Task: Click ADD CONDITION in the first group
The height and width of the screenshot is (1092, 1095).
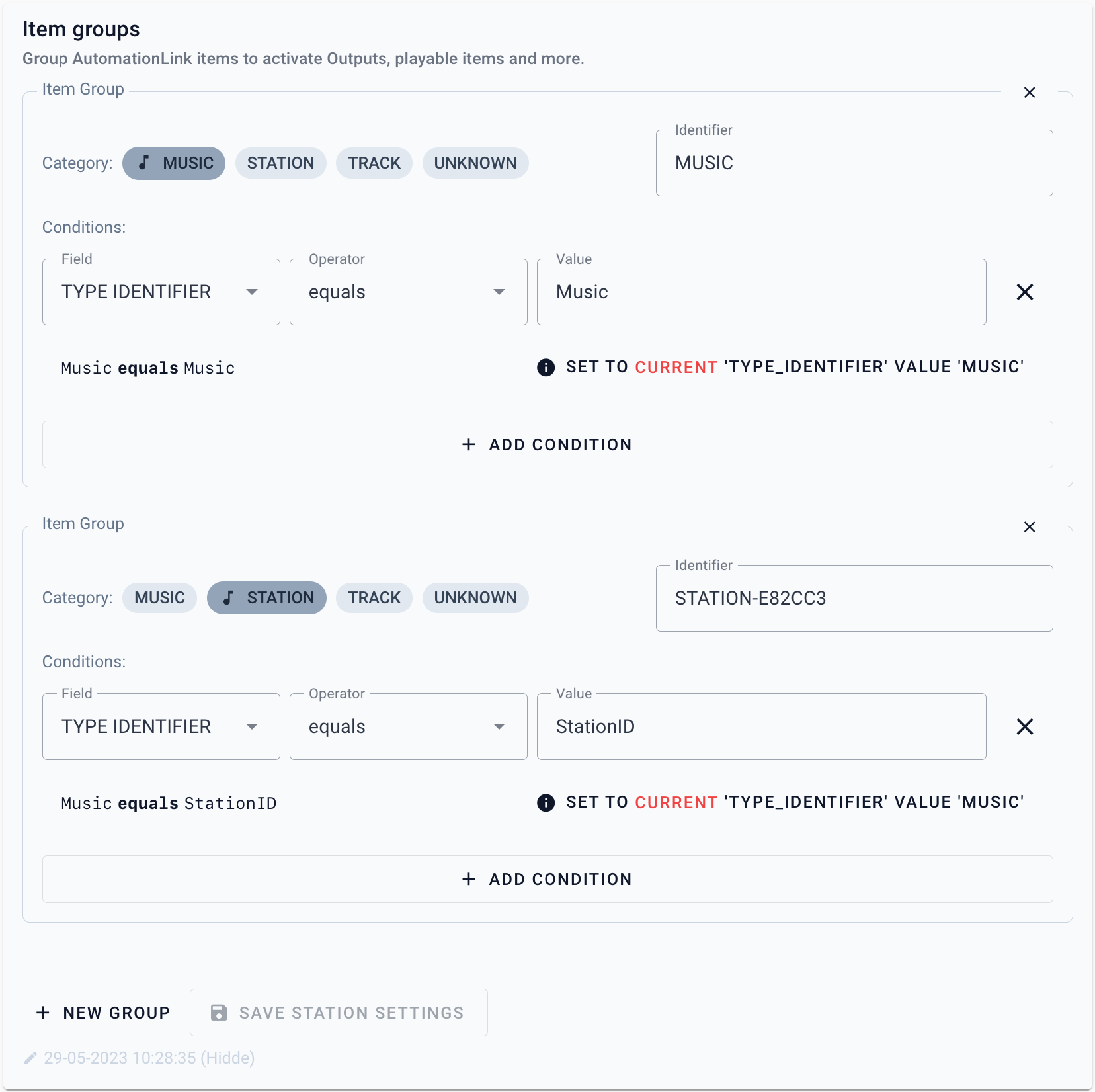Action: pos(547,444)
